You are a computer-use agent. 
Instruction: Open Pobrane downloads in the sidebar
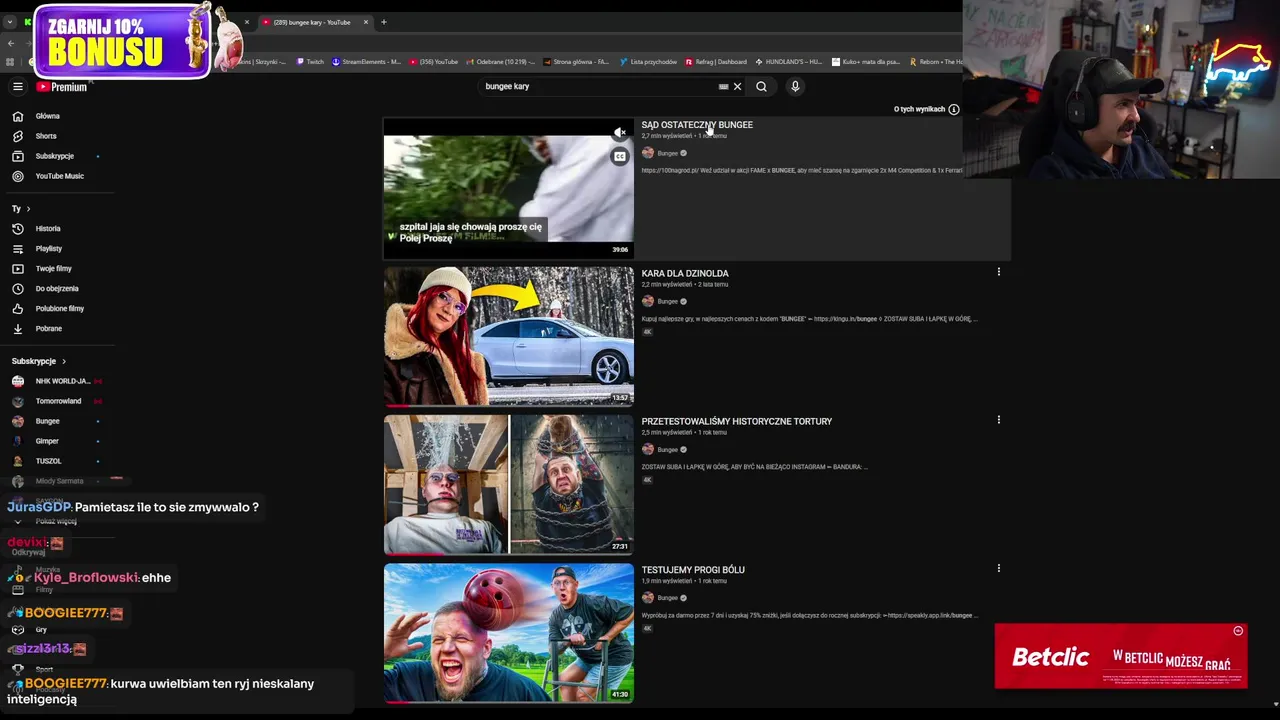coord(48,329)
